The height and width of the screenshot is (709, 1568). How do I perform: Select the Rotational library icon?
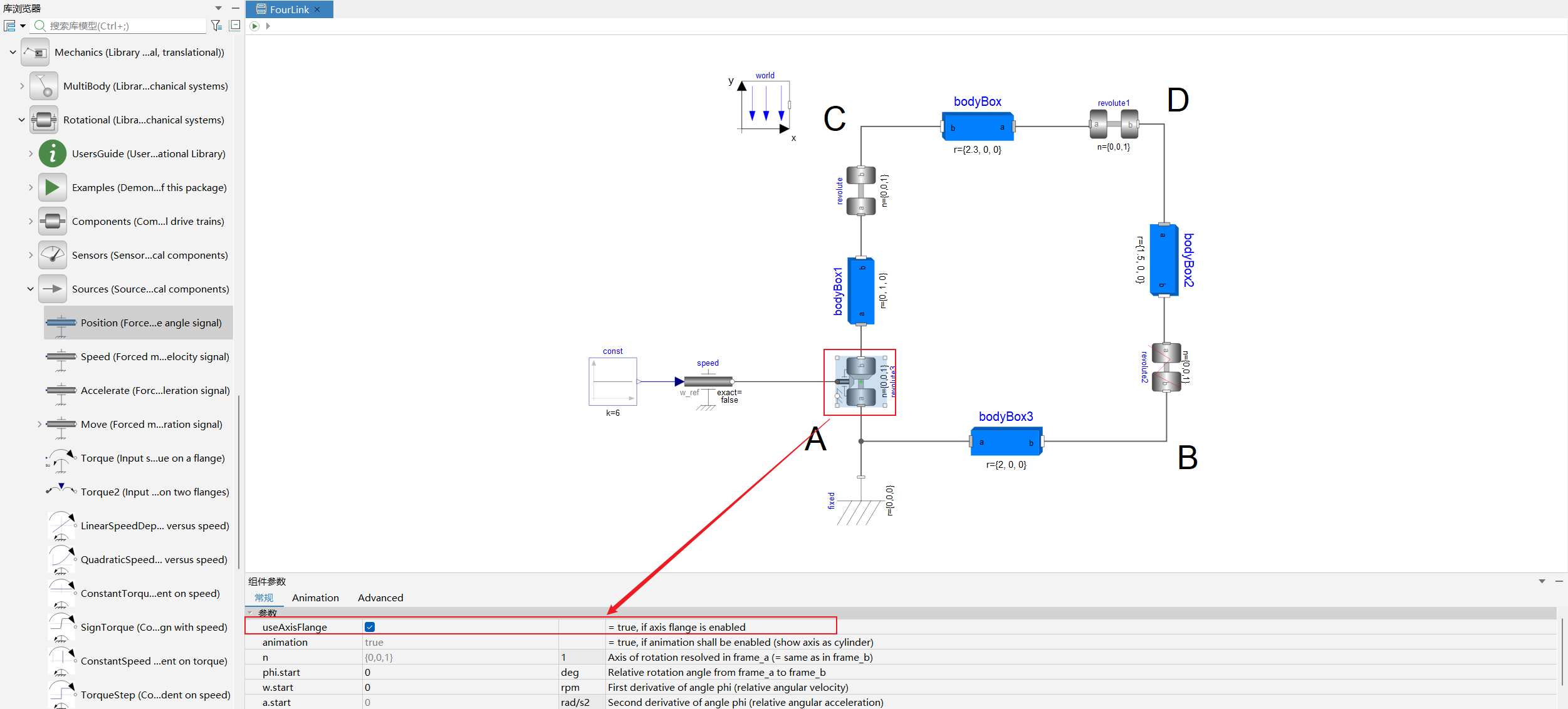44,120
